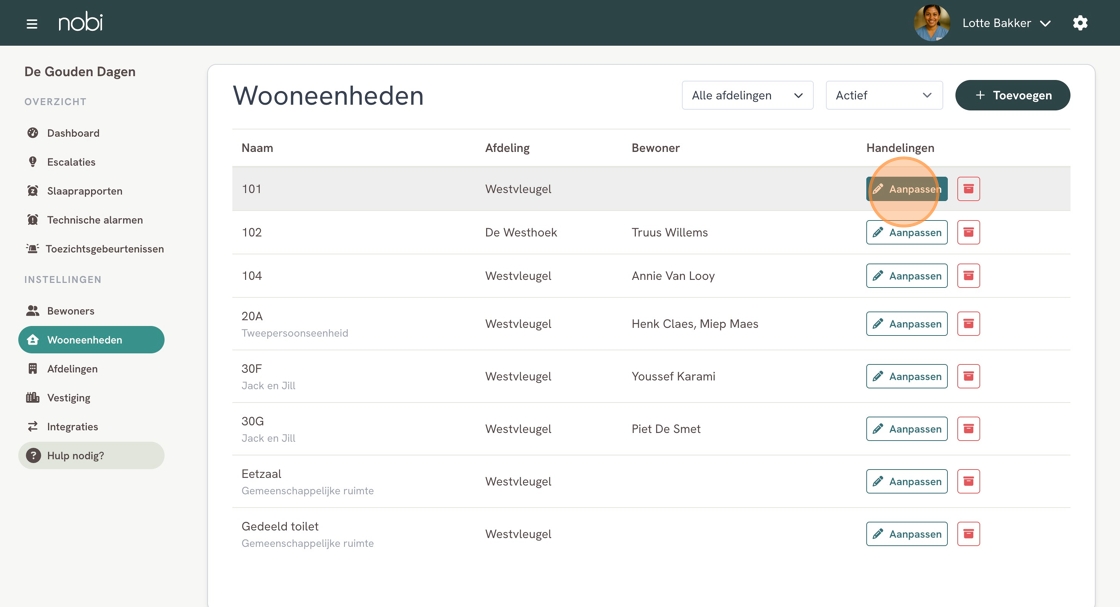Open the Bewoners settings page

click(70, 311)
